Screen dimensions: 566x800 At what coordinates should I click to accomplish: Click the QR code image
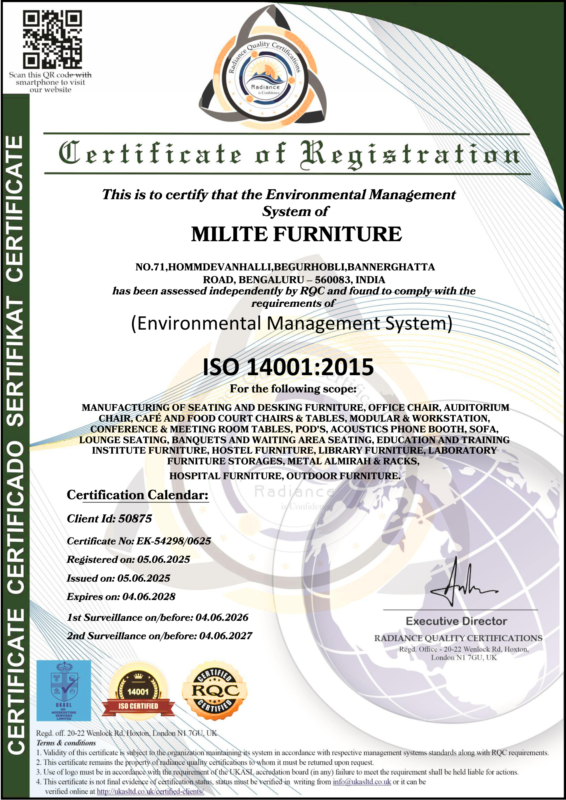pos(52,38)
